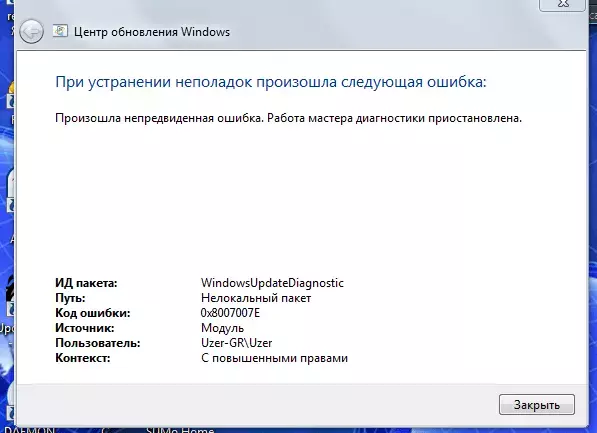Click the Контекст label
This screenshot has height=433, width=597.
tap(83, 358)
